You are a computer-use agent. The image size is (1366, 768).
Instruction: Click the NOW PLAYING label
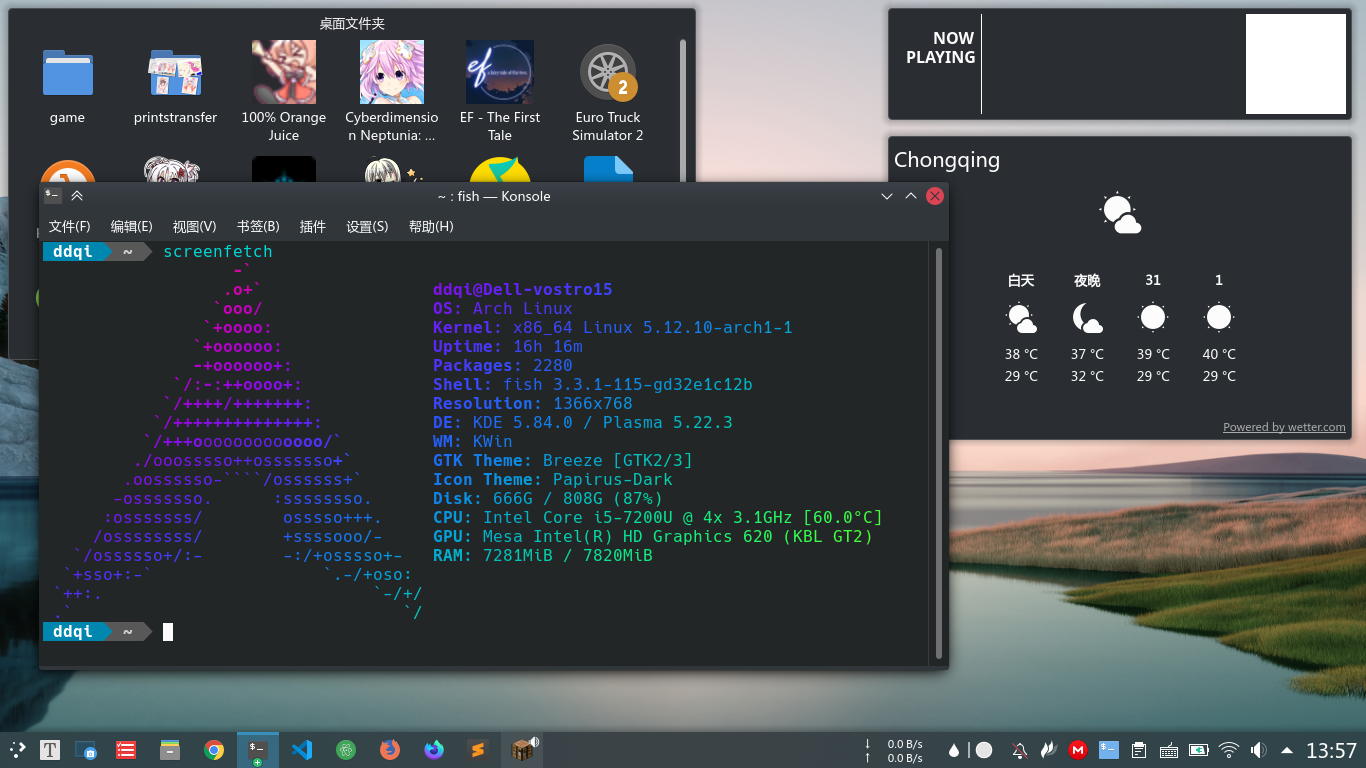(940, 48)
